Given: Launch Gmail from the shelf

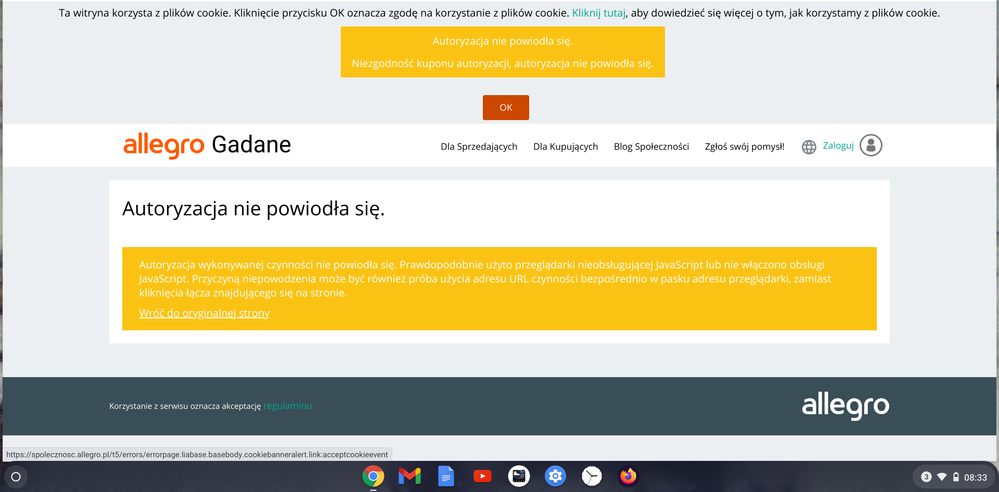Looking at the screenshot, I should (409, 477).
